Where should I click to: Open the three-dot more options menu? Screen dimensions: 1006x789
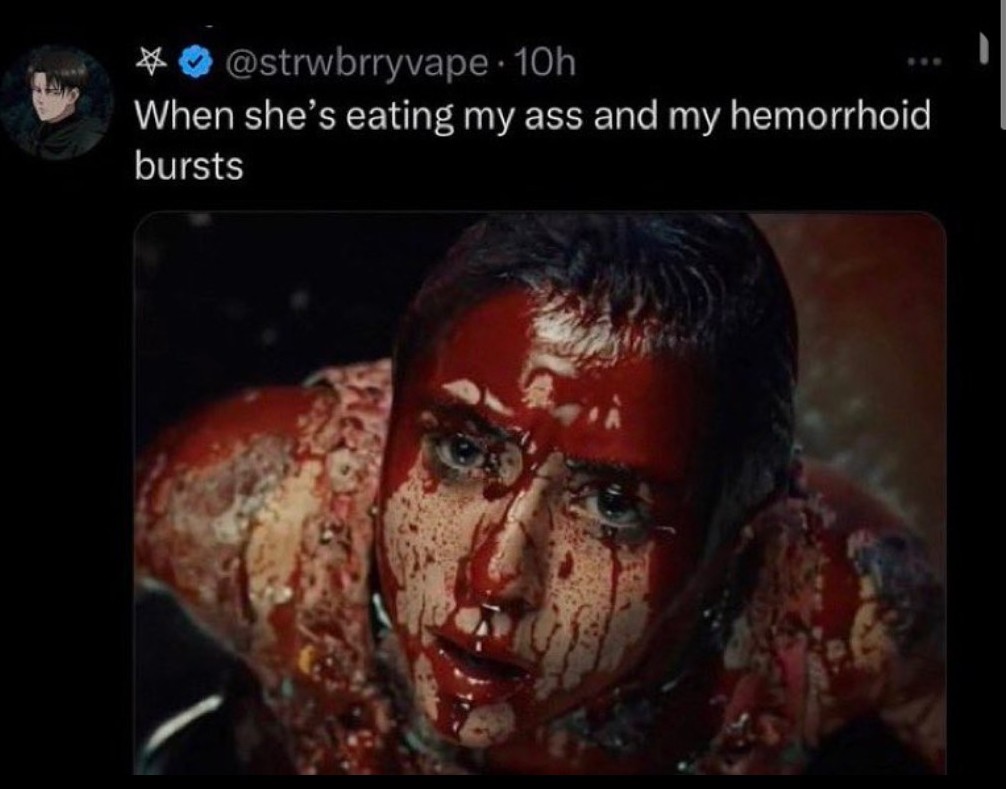click(920, 63)
